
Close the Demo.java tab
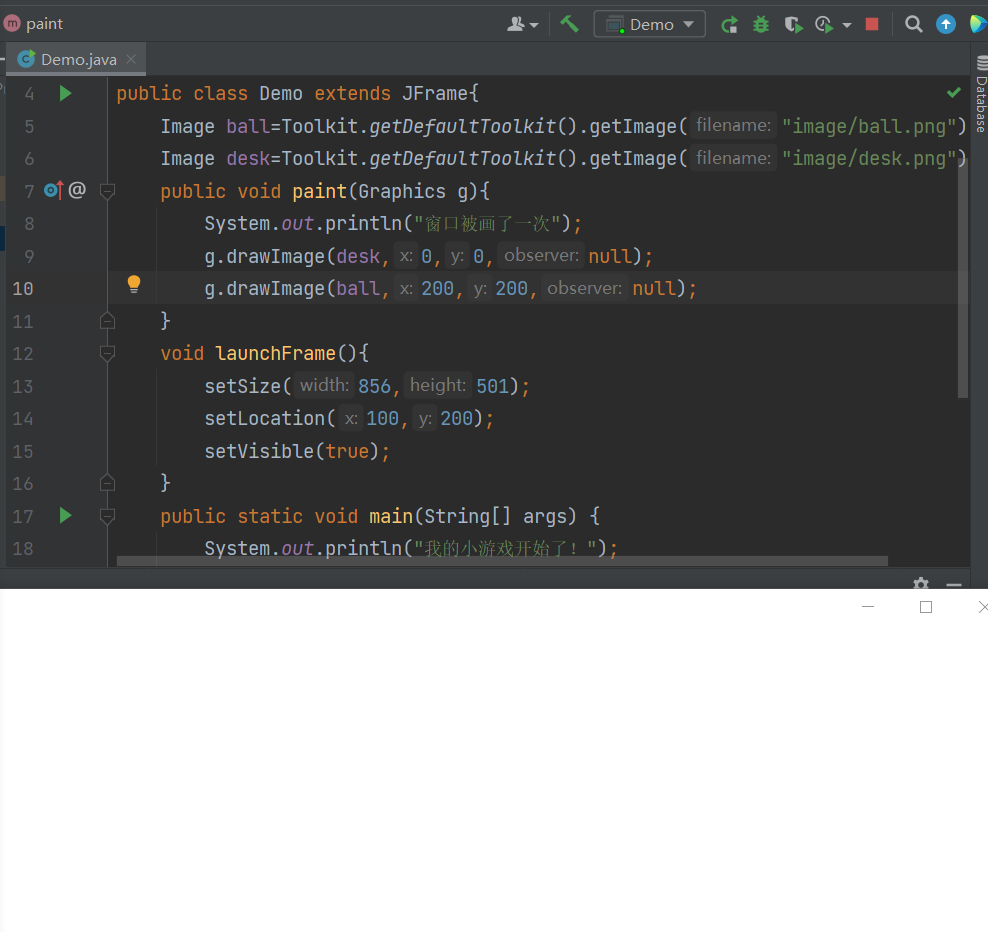[131, 59]
